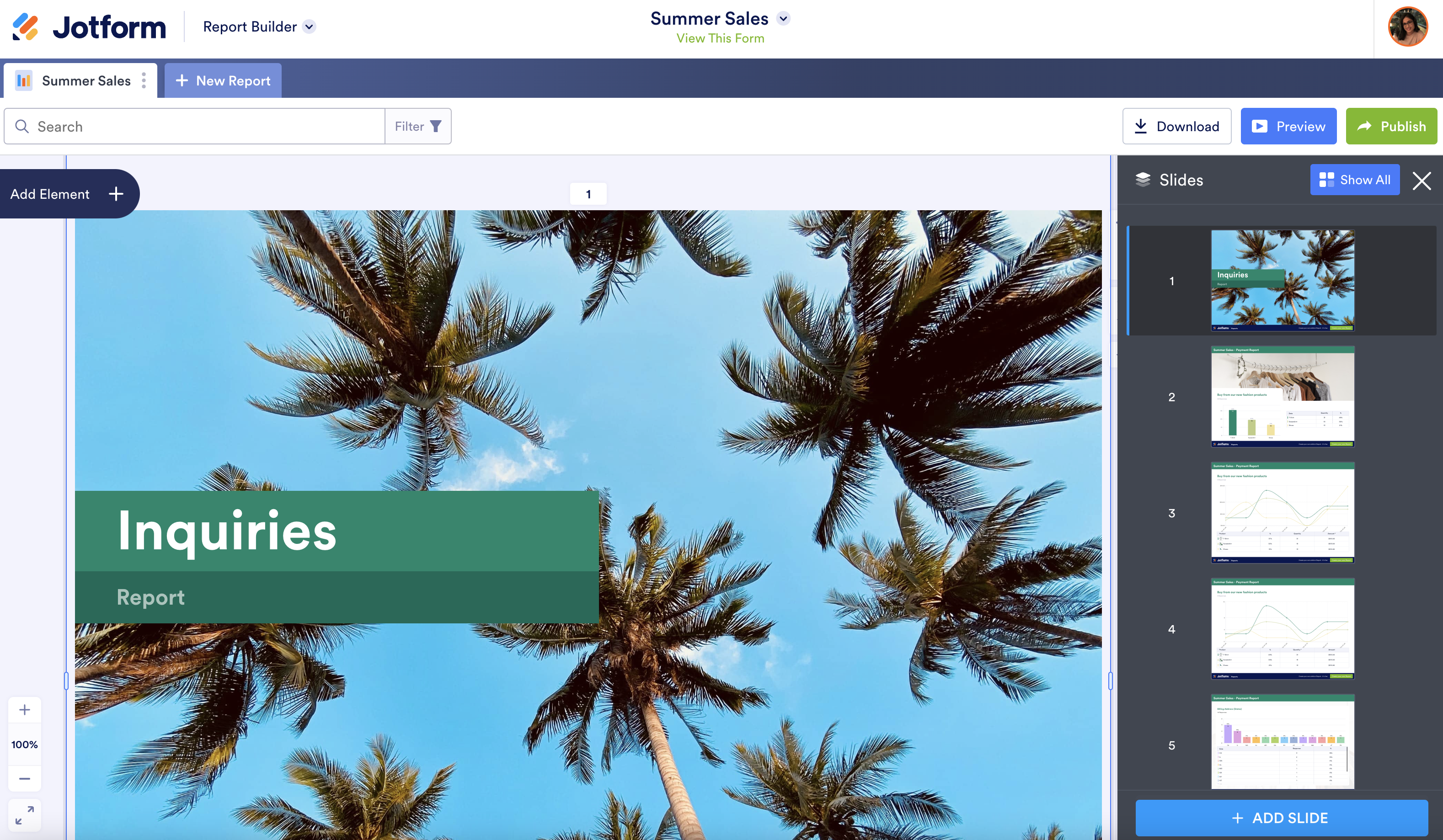Click the zoom in plus icon
Viewport: 1443px width, 840px height.
[x=25, y=710]
